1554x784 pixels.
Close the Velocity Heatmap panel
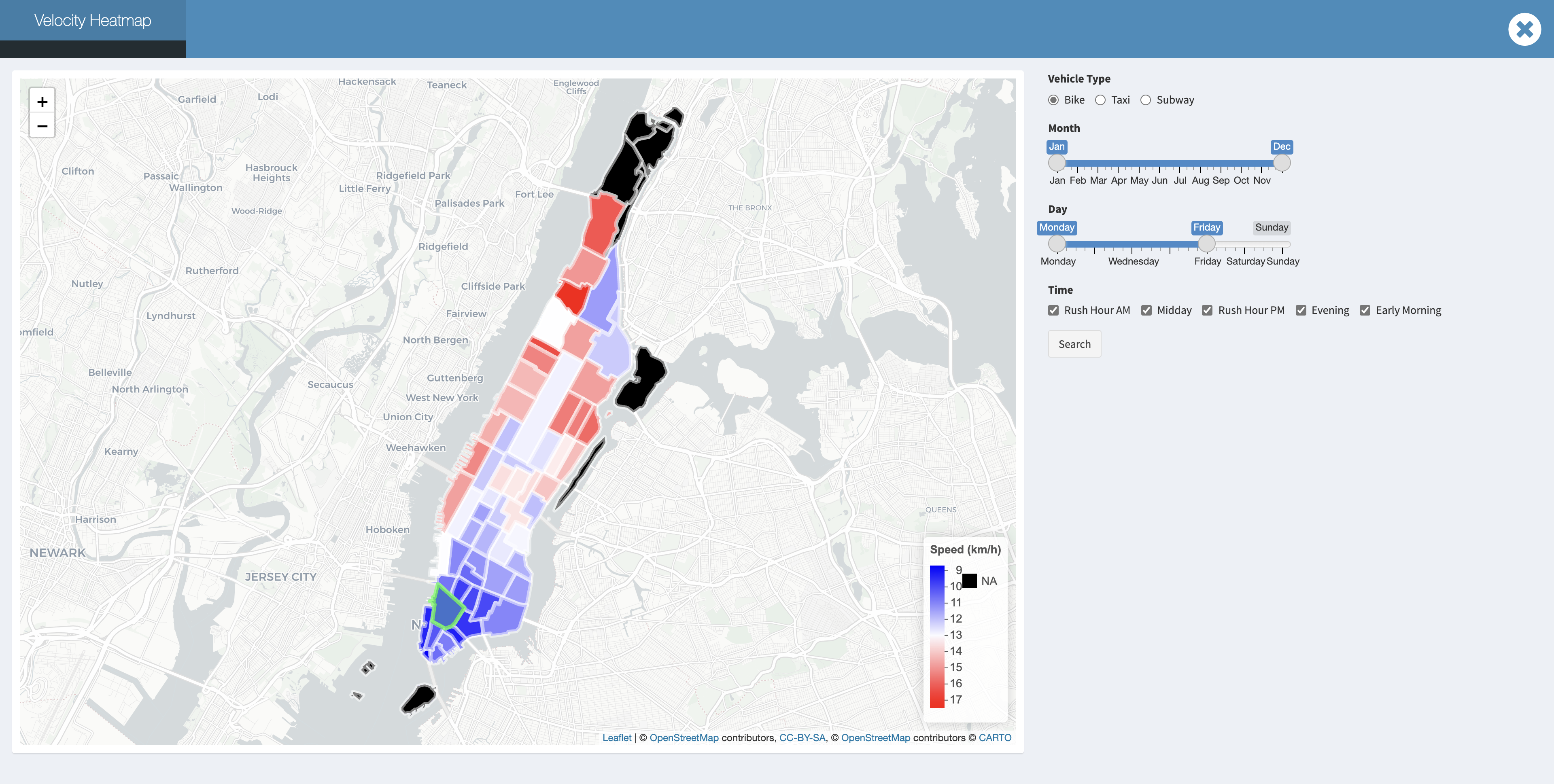pos(1524,29)
